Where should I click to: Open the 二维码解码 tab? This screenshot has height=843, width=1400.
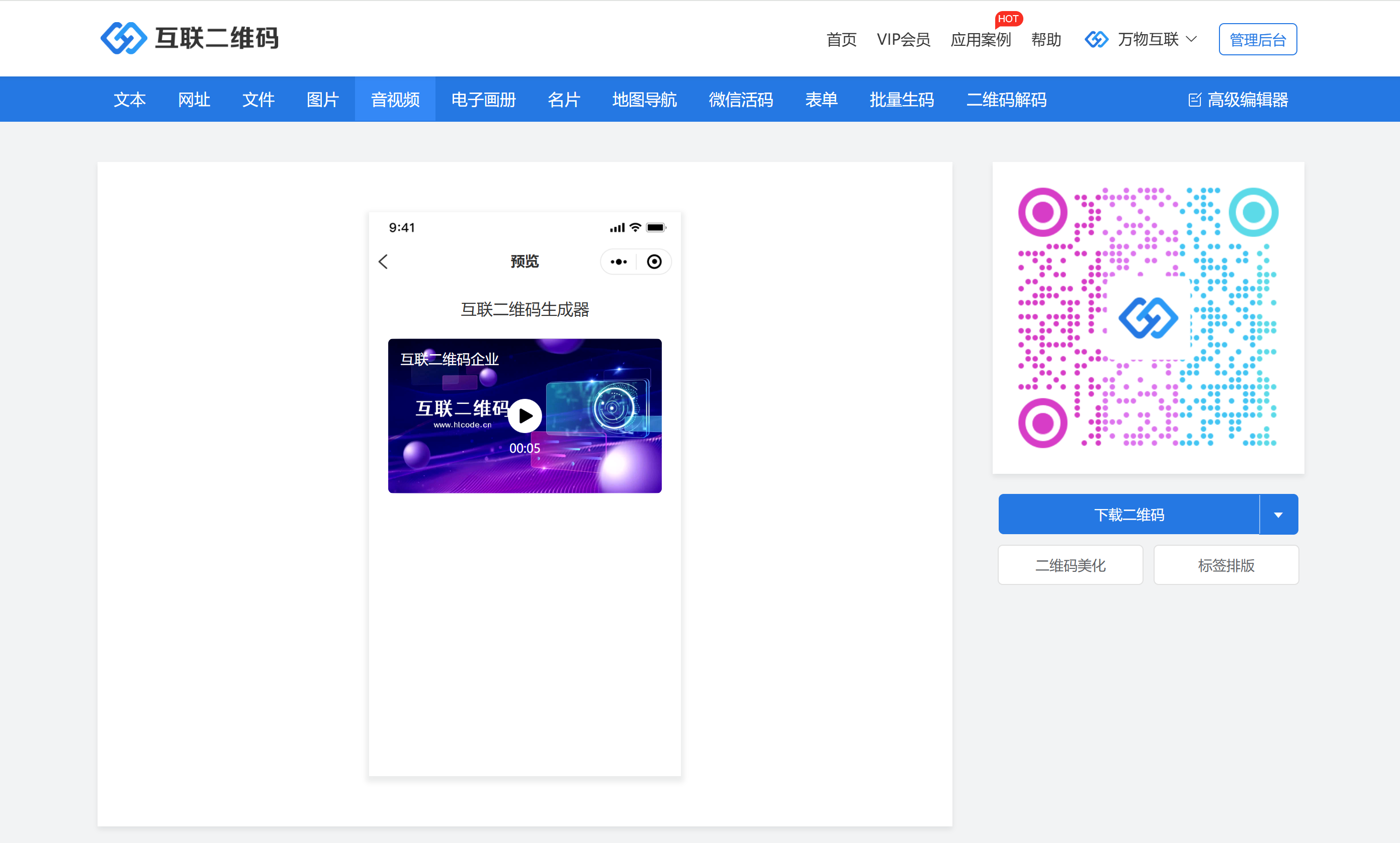[1006, 100]
